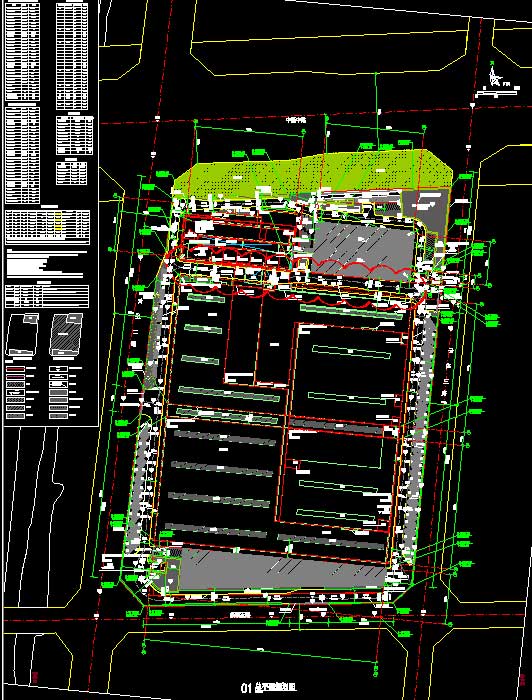Click the large gray parking area at the south

pos(277,570)
